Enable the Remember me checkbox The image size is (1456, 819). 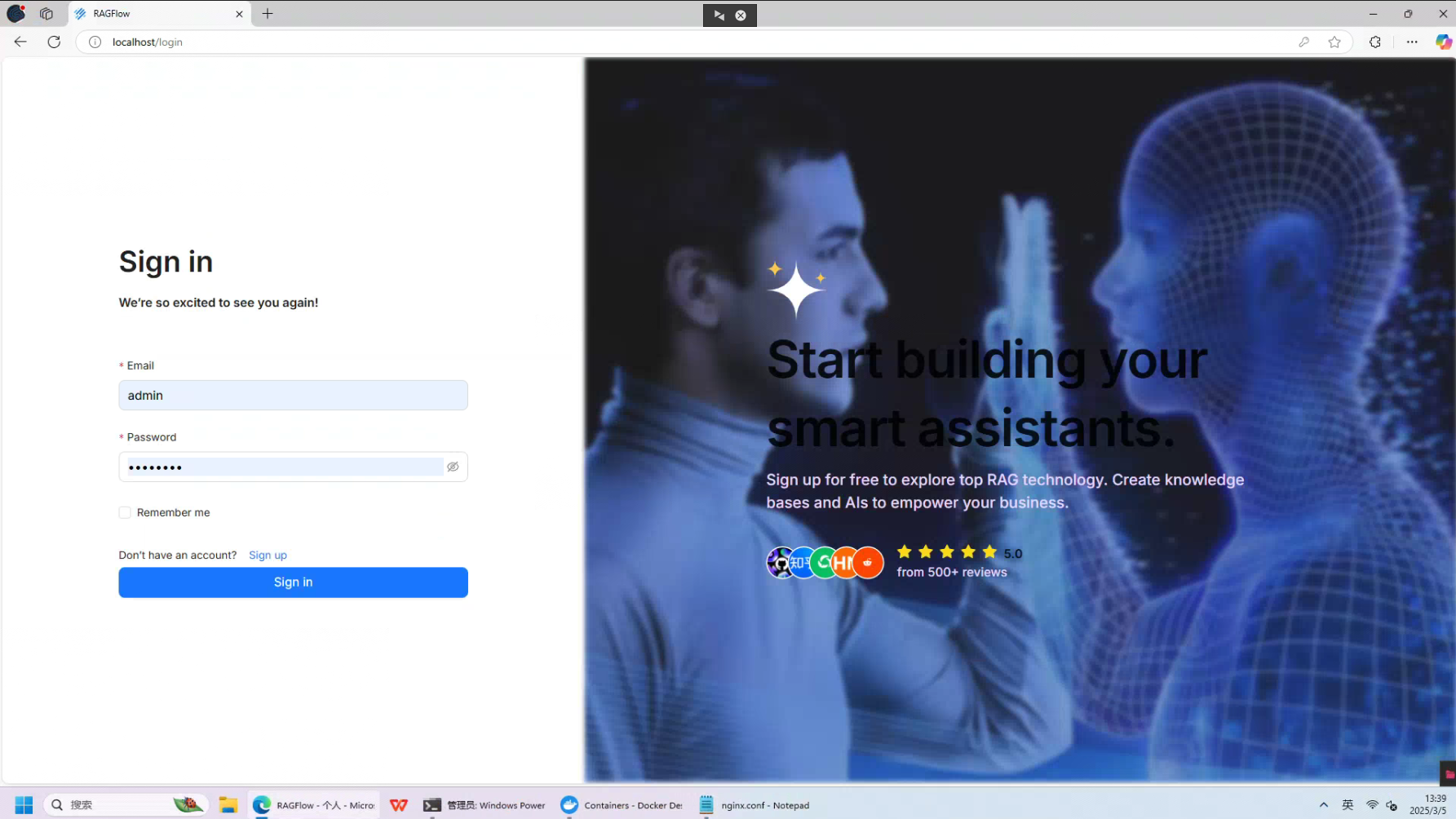[x=125, y=512]
